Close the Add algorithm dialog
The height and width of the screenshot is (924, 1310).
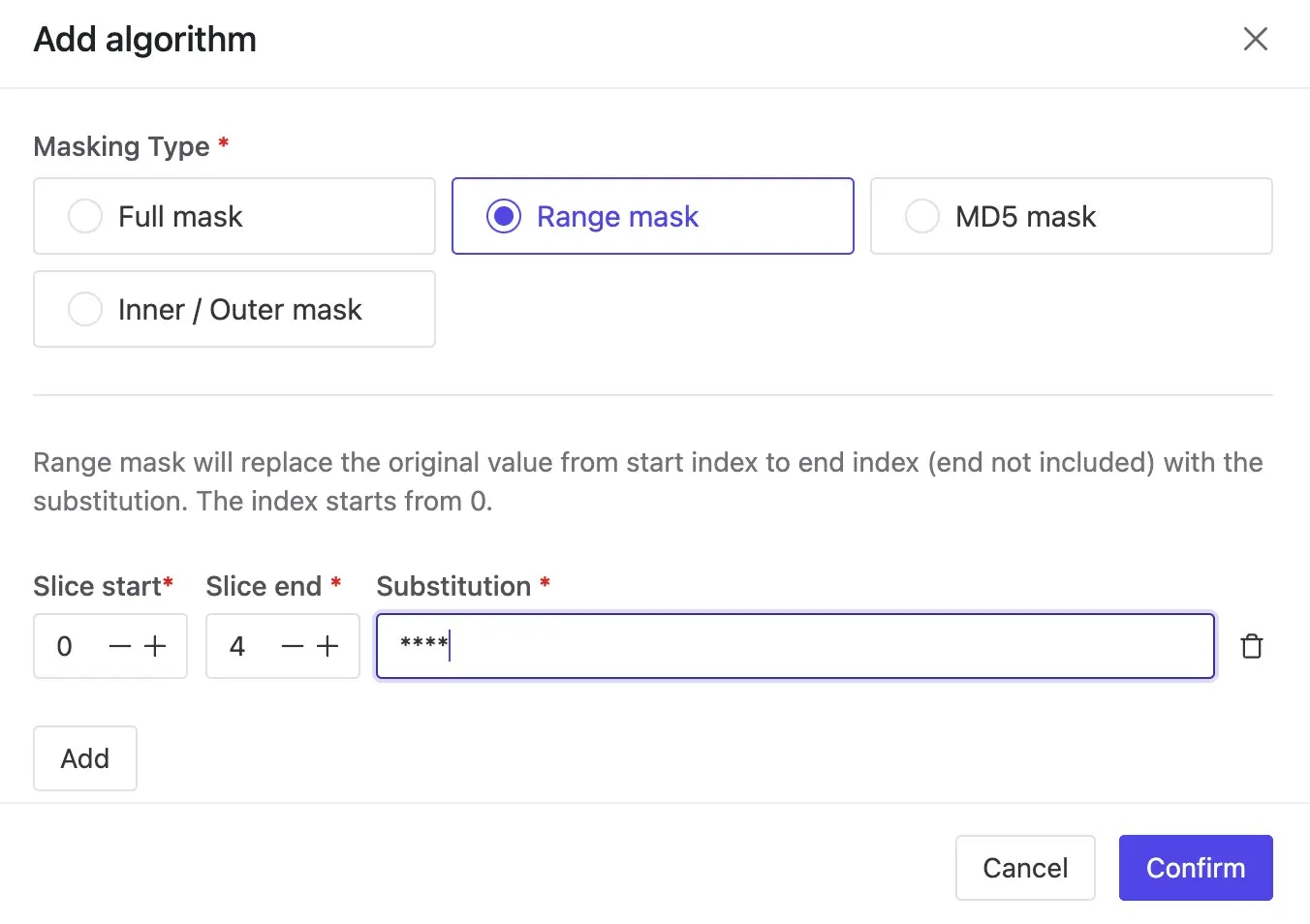1255,40
